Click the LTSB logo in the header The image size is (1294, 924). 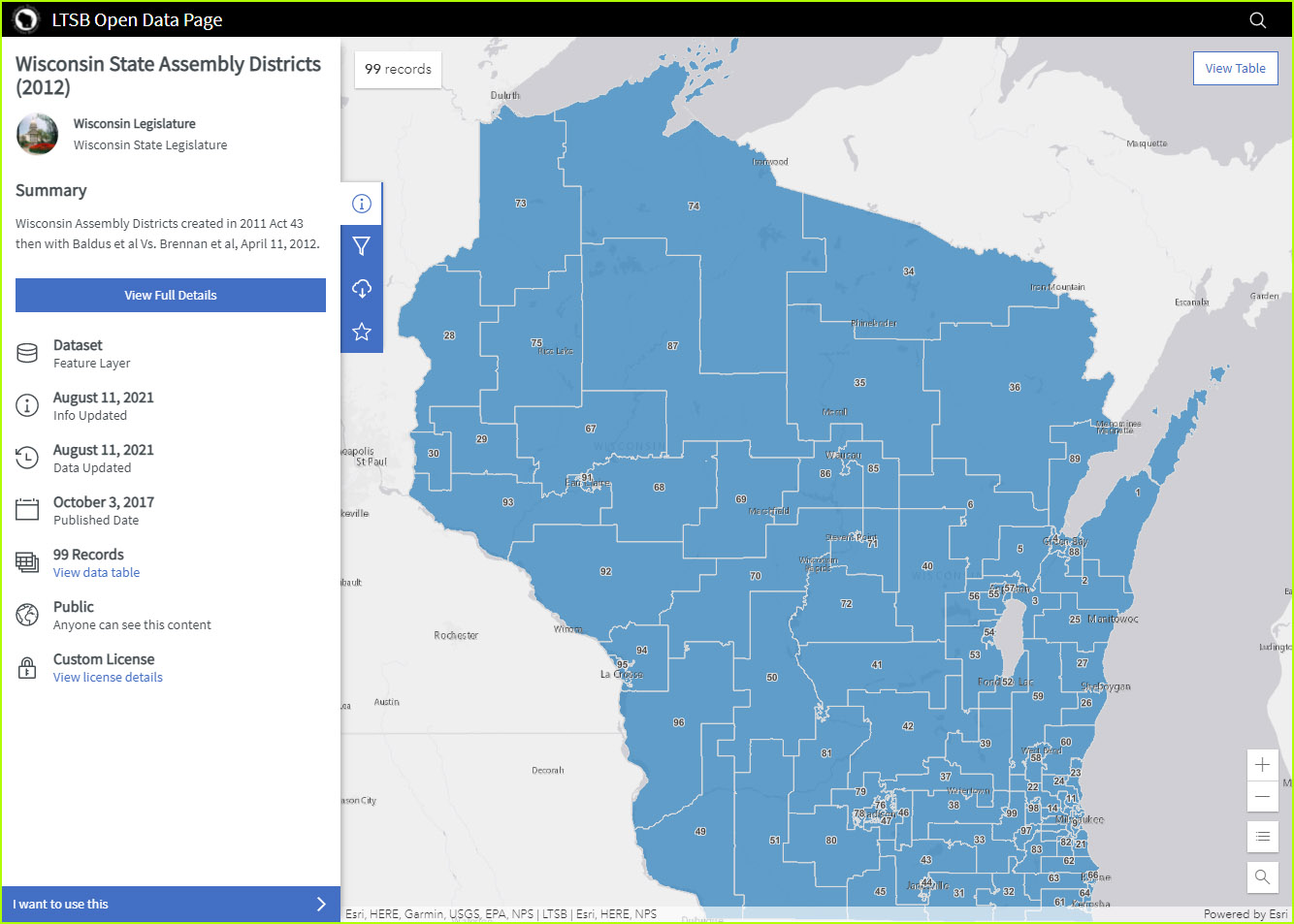[24, 19]
